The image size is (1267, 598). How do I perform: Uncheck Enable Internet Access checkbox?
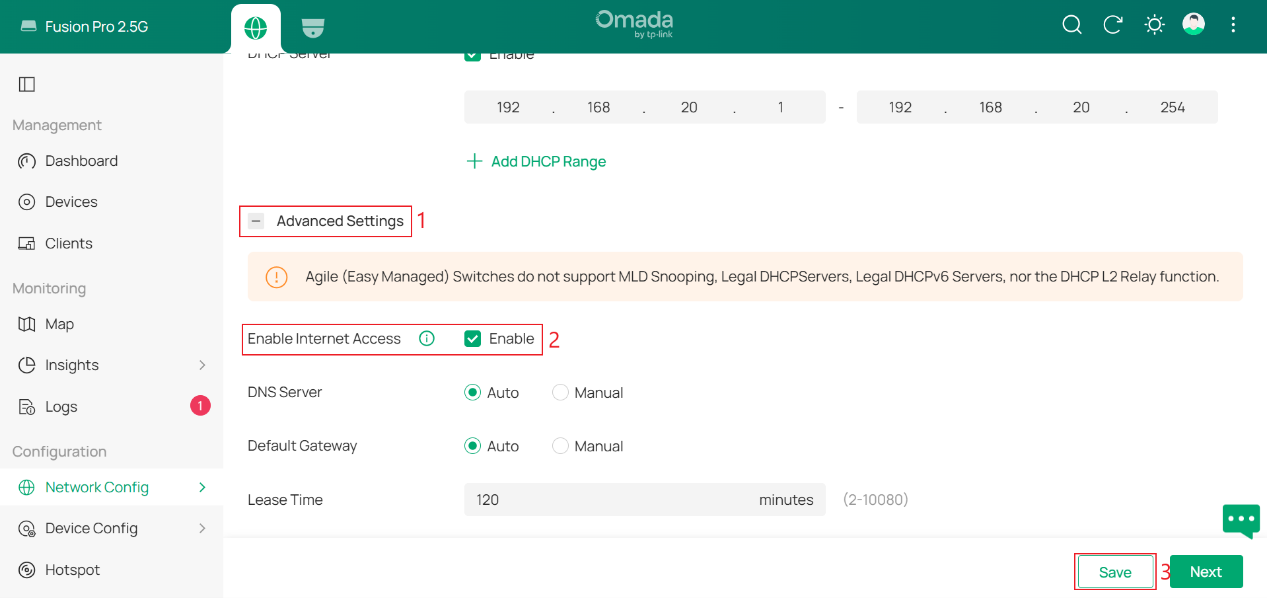473,339
